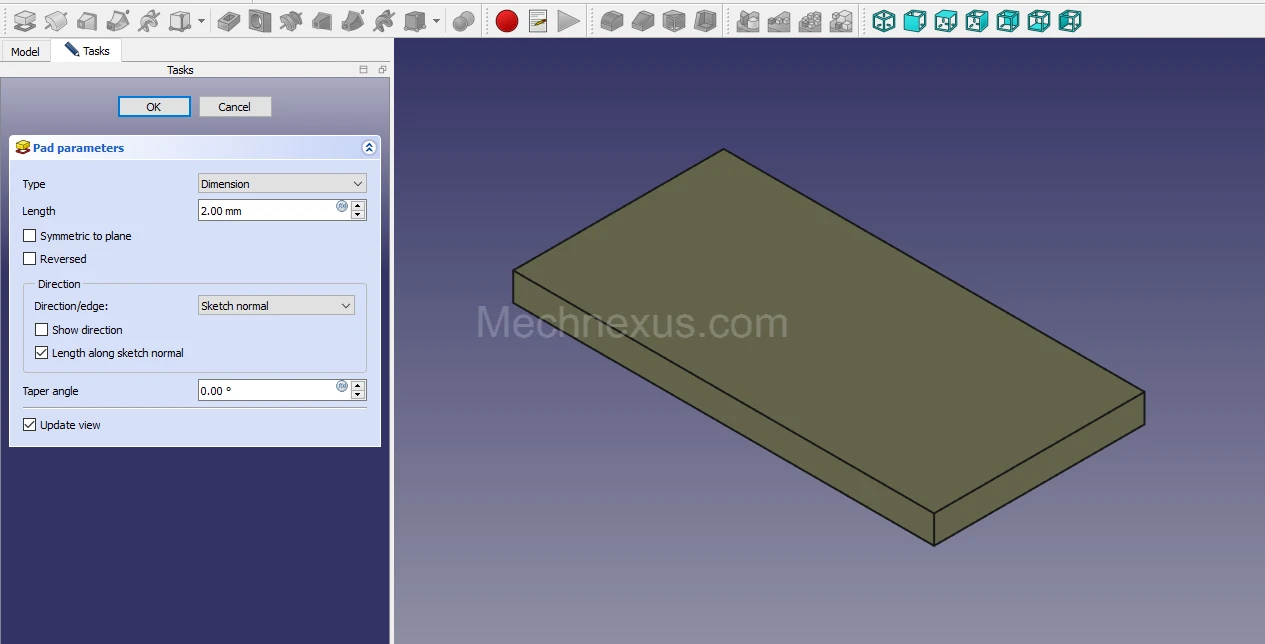Increase Taper angle with up stepper
The height and width of the screenshot is (644, 1265).
358,385
